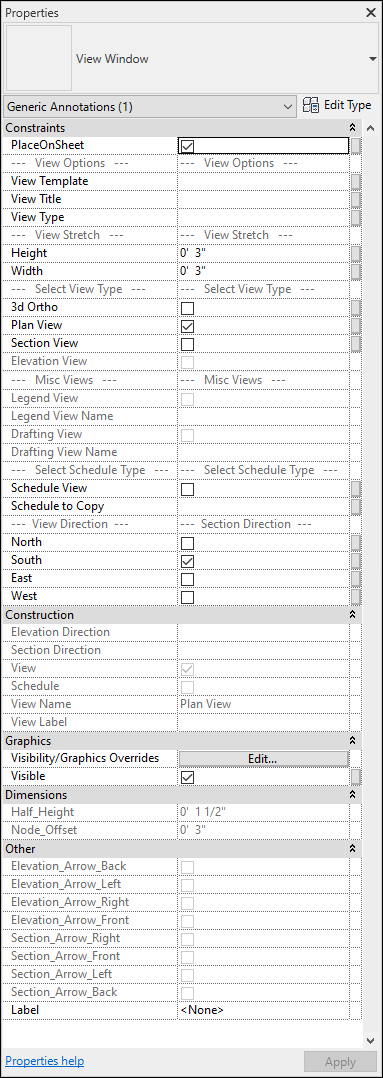The image size is (383, 1078).
Task: Collapse the Graphics section chevron
Action: 353,740
